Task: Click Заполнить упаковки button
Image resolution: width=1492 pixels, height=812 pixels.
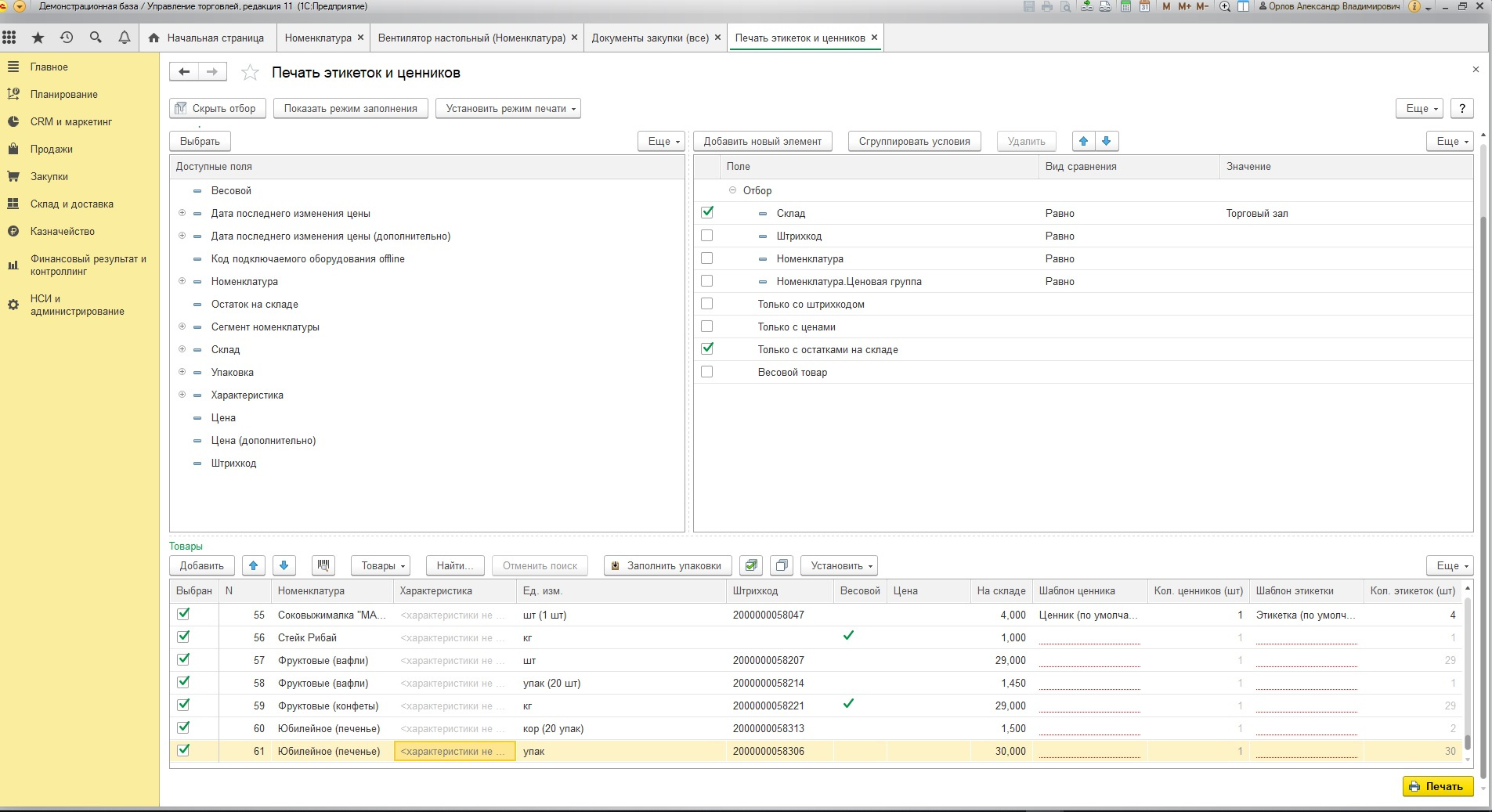Action: coord(668,565)
